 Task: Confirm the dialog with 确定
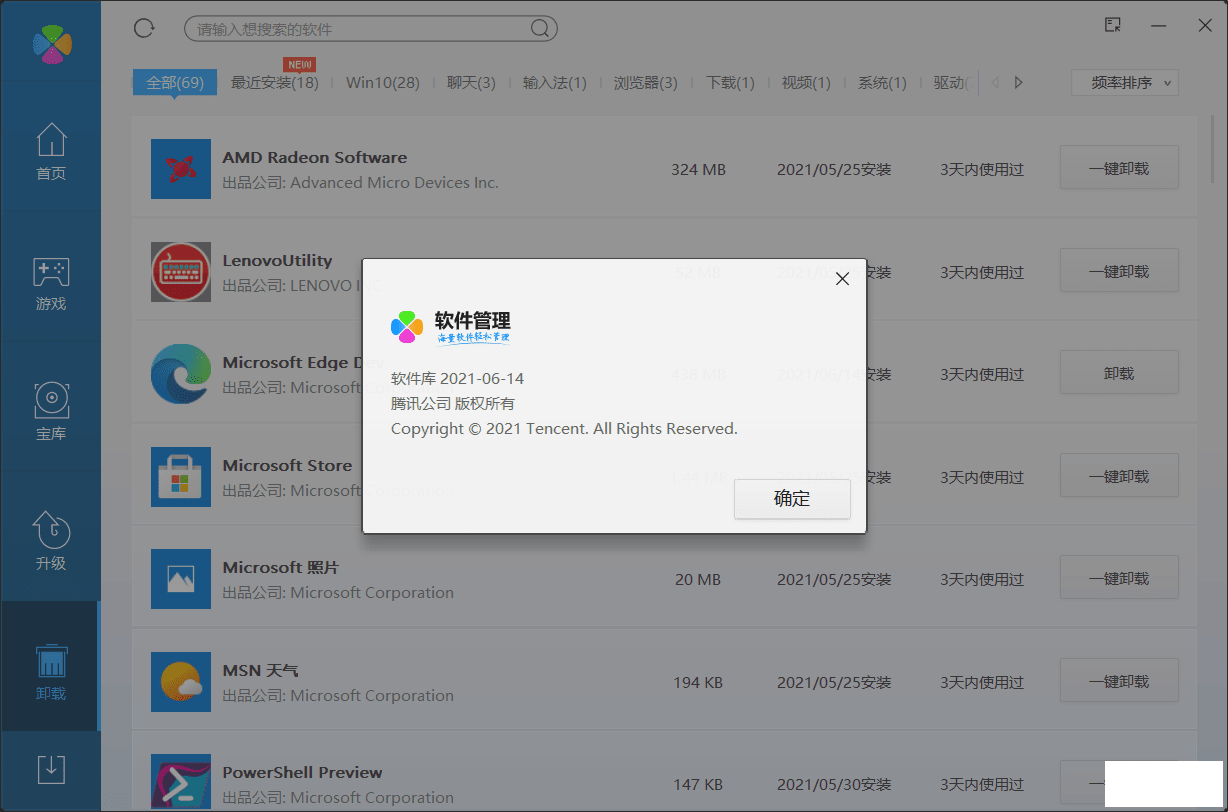[x=792, y=499]
